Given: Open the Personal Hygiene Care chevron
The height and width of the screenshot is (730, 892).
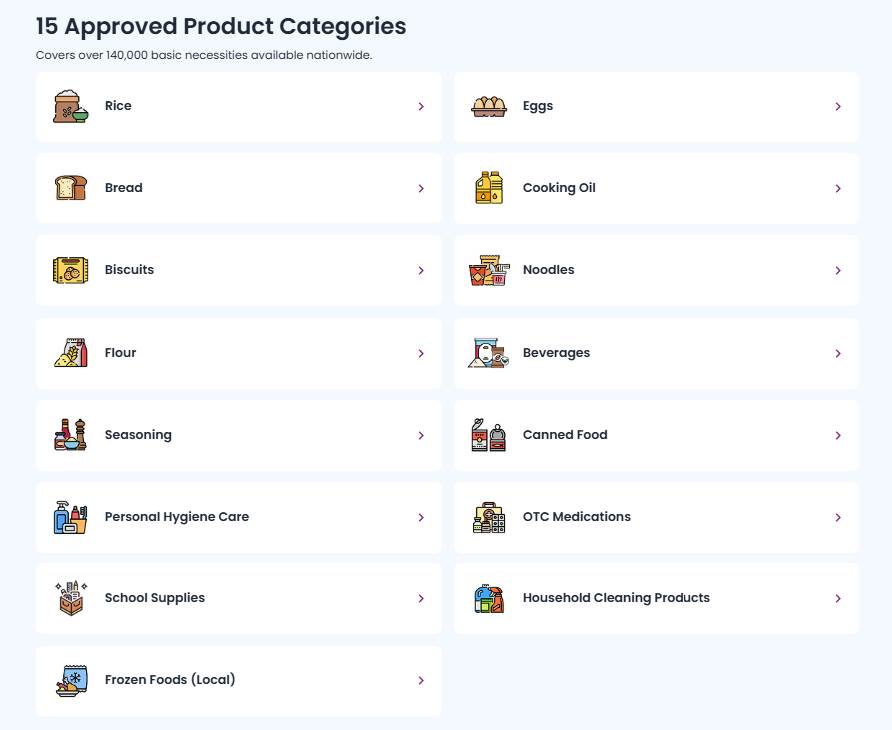Looking at the screenshot, I should (421, 518).
